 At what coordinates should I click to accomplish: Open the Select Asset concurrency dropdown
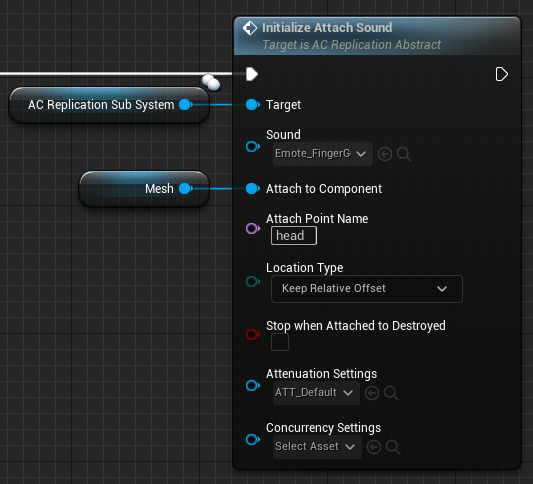317,447
